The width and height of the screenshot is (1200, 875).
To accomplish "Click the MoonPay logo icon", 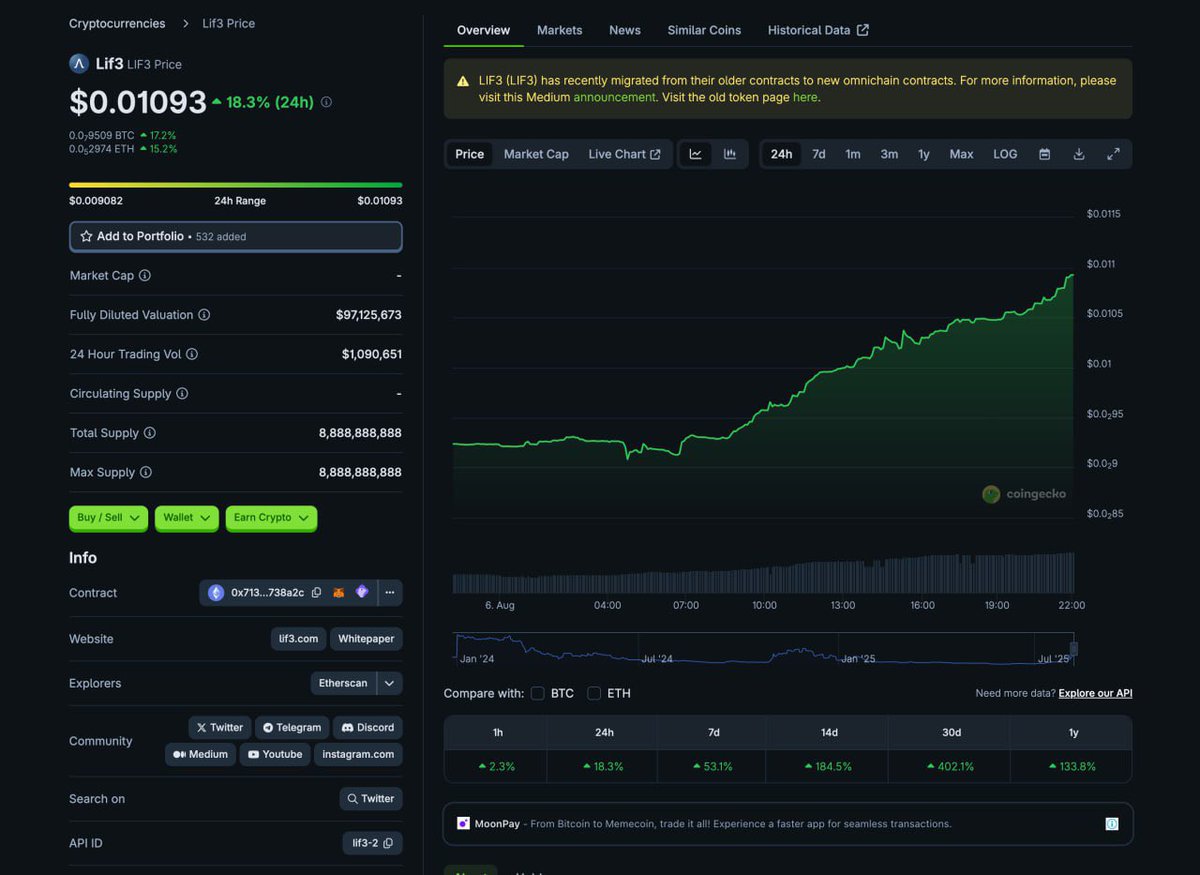I will coord(463,824).
